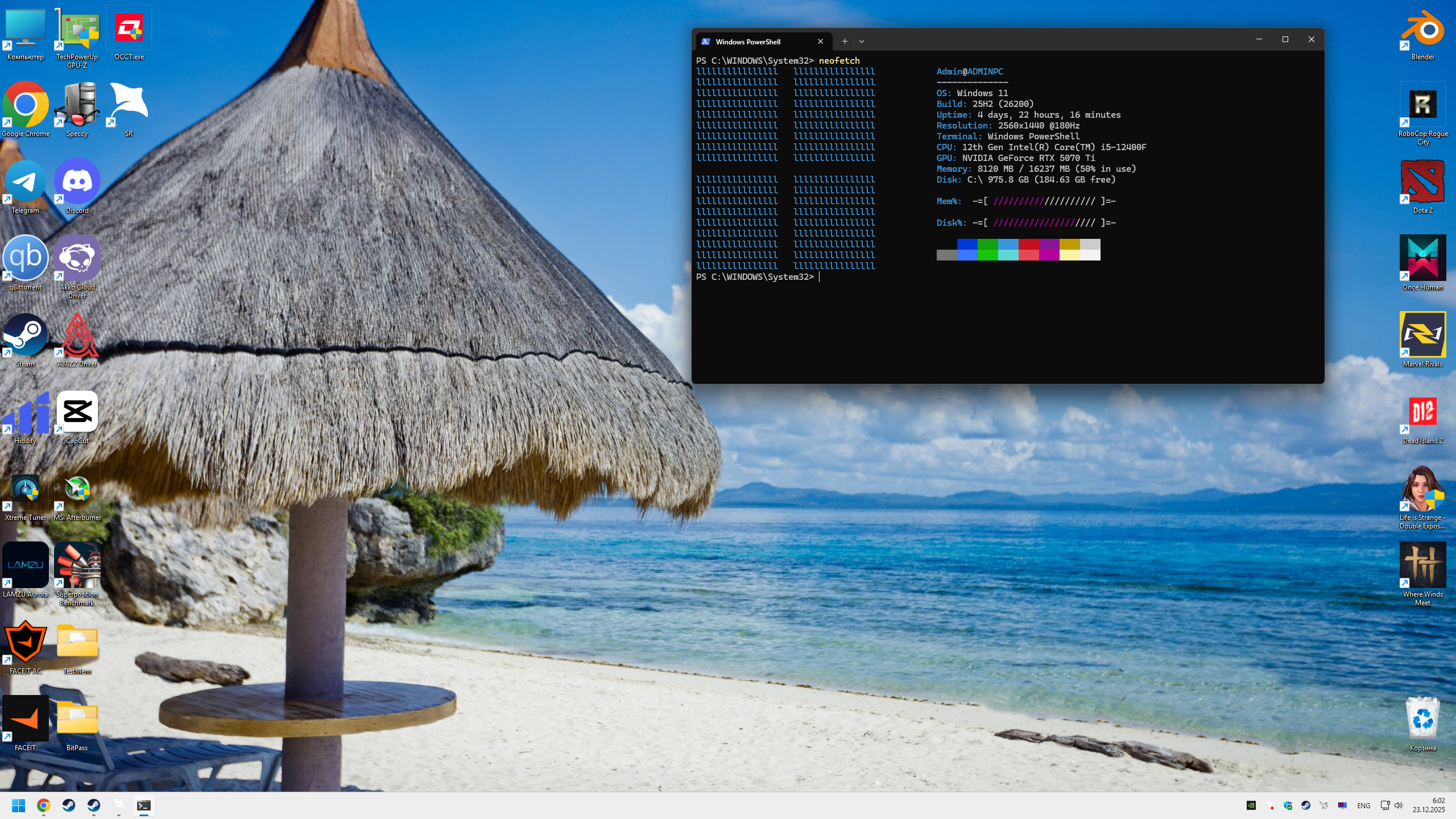Viewport: 1456px width, 819px height.
Task: Launch Blender from the desktop icon
Action: 1422,28
